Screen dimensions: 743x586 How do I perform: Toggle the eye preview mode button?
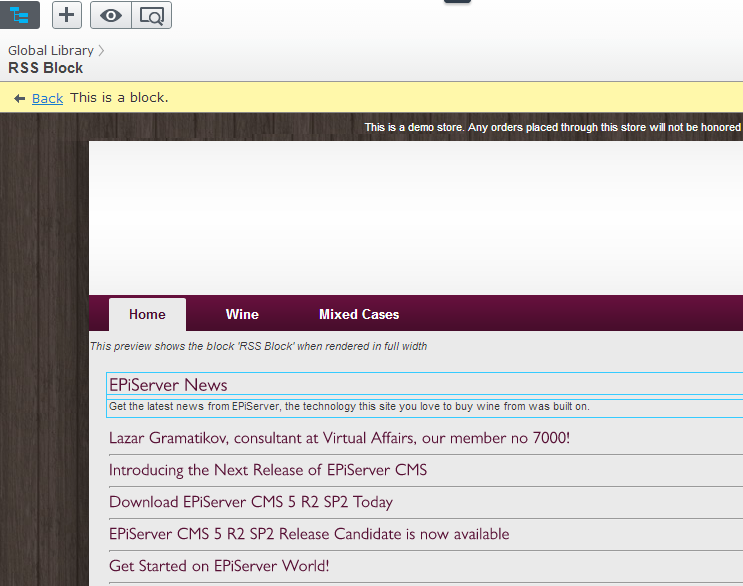pos(110,15)
